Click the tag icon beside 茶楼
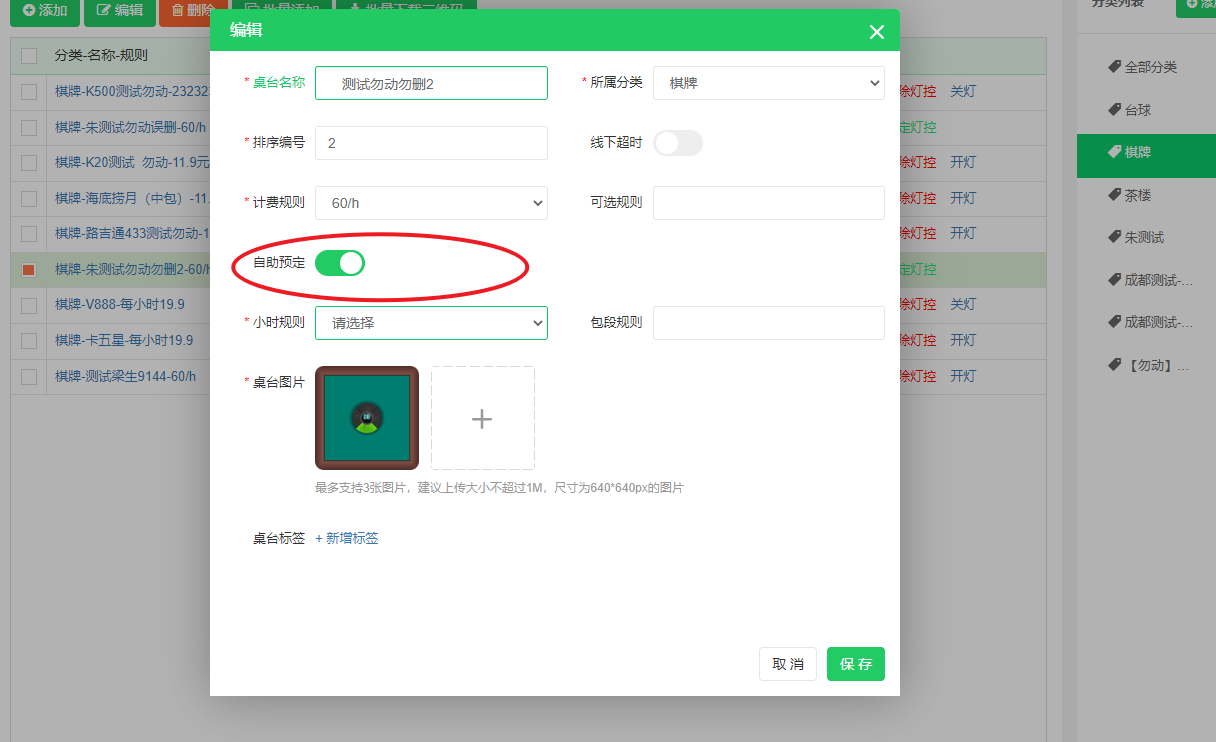 point(1114,195)
